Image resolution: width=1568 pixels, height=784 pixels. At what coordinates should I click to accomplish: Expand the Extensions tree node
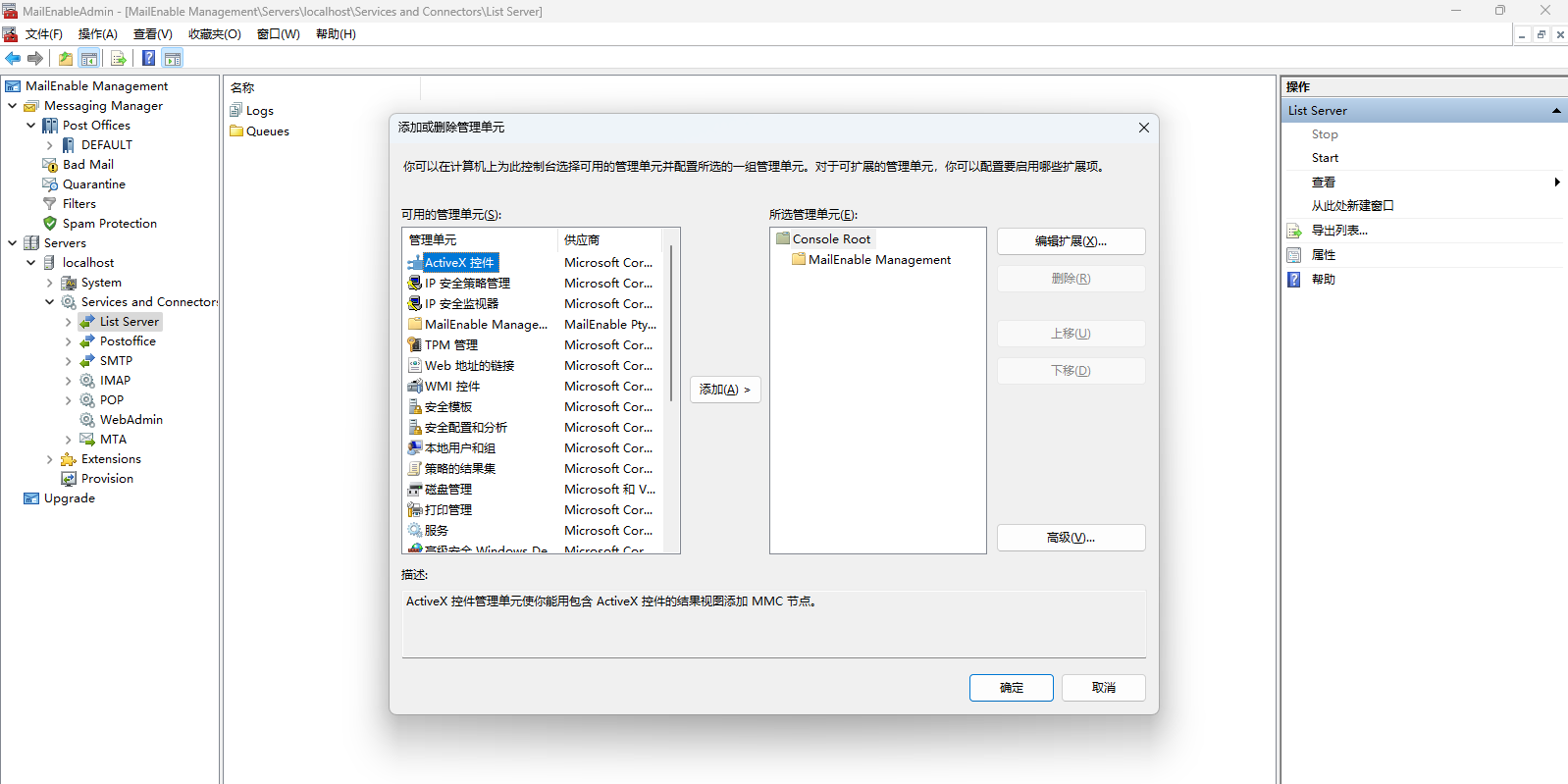[x=49, y=459]
